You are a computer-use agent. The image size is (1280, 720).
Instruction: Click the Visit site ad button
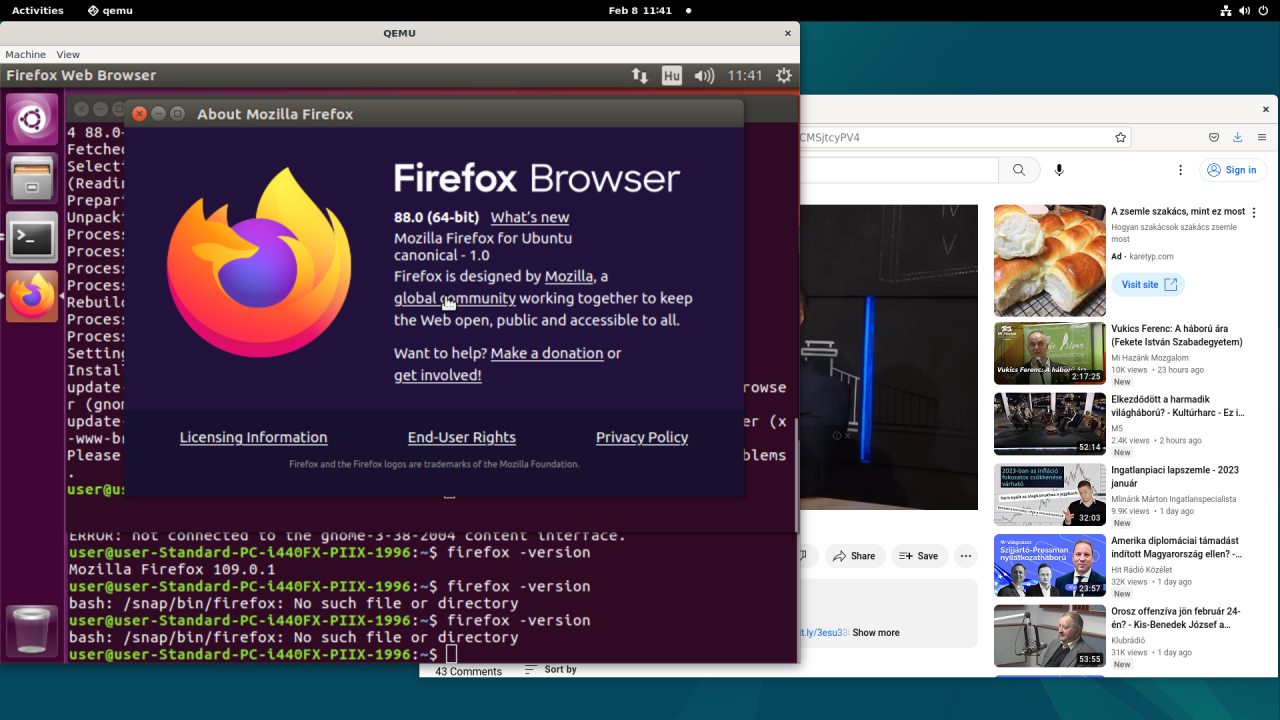[x=1148, y=284]
